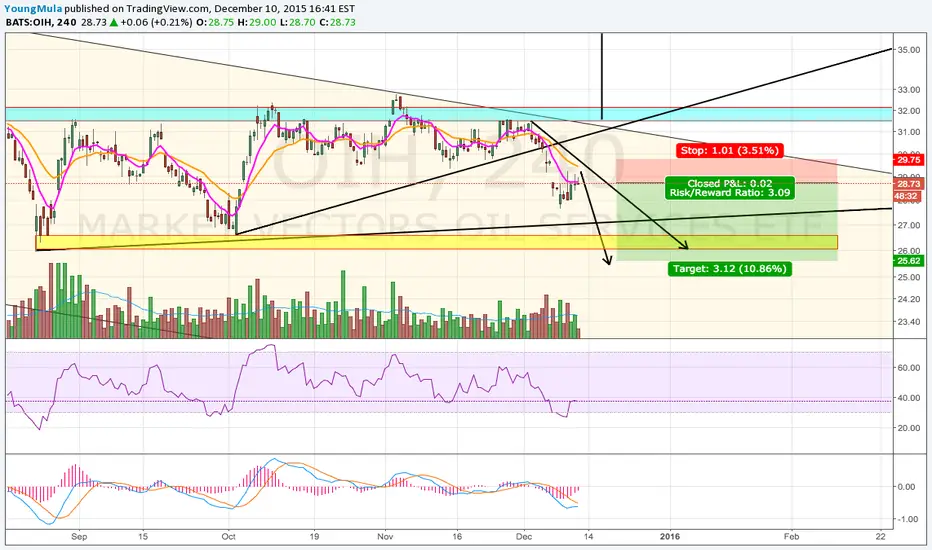Click the 48:32 bar countdown tag
Viewport: 932px width, 550px height.
click(909, 196)
